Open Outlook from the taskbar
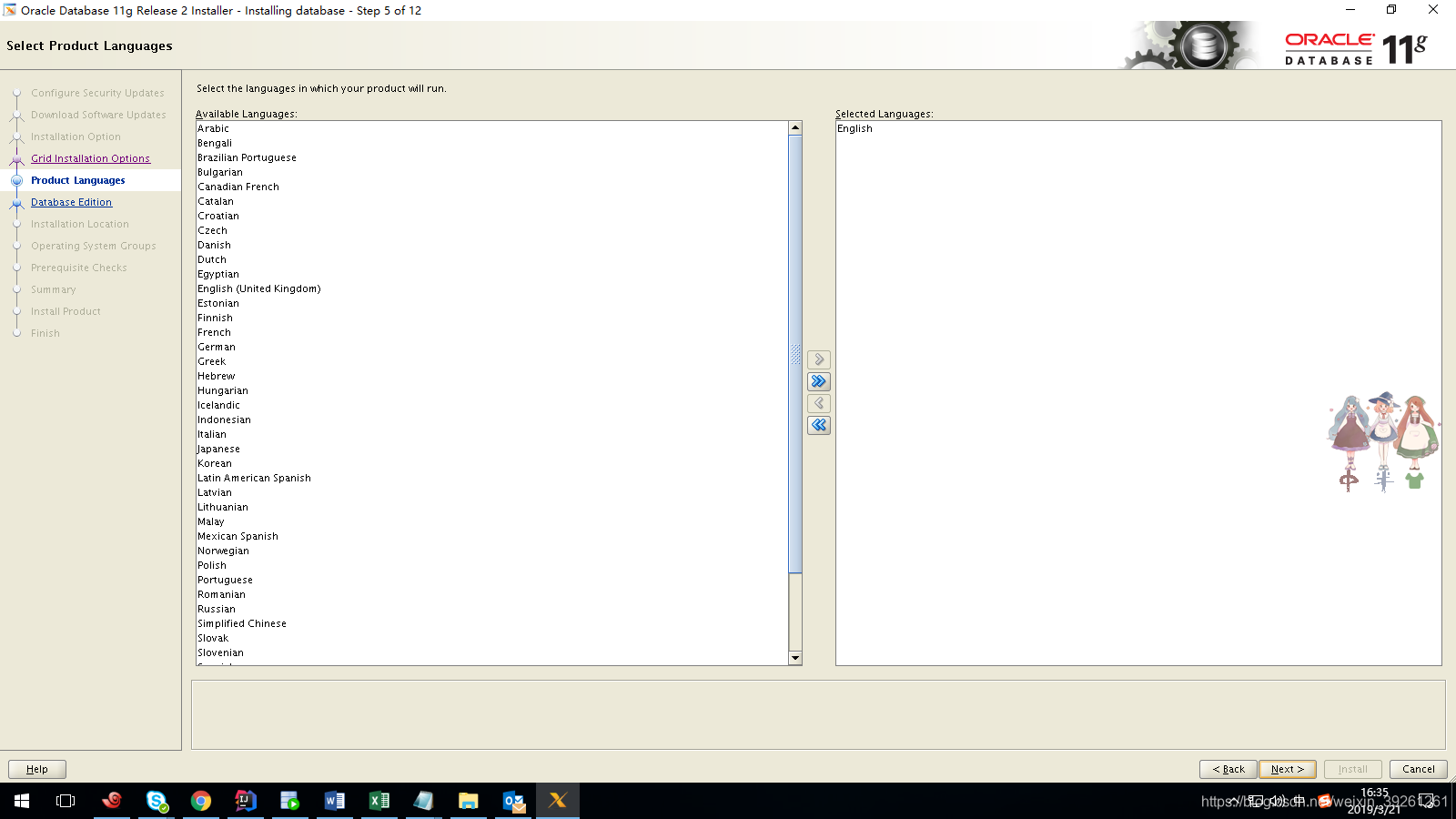 tap(513, 801)
